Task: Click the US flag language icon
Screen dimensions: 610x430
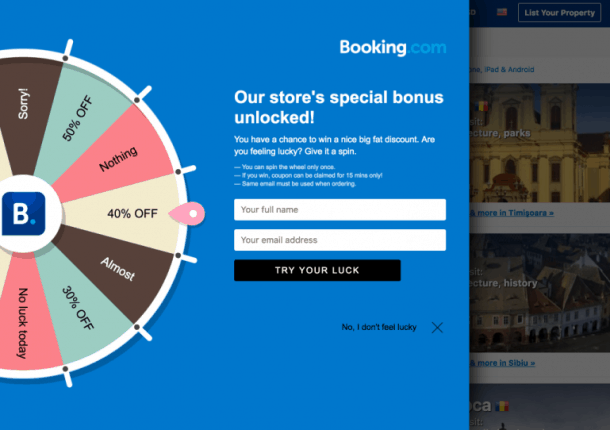Action: pos(501,12)
